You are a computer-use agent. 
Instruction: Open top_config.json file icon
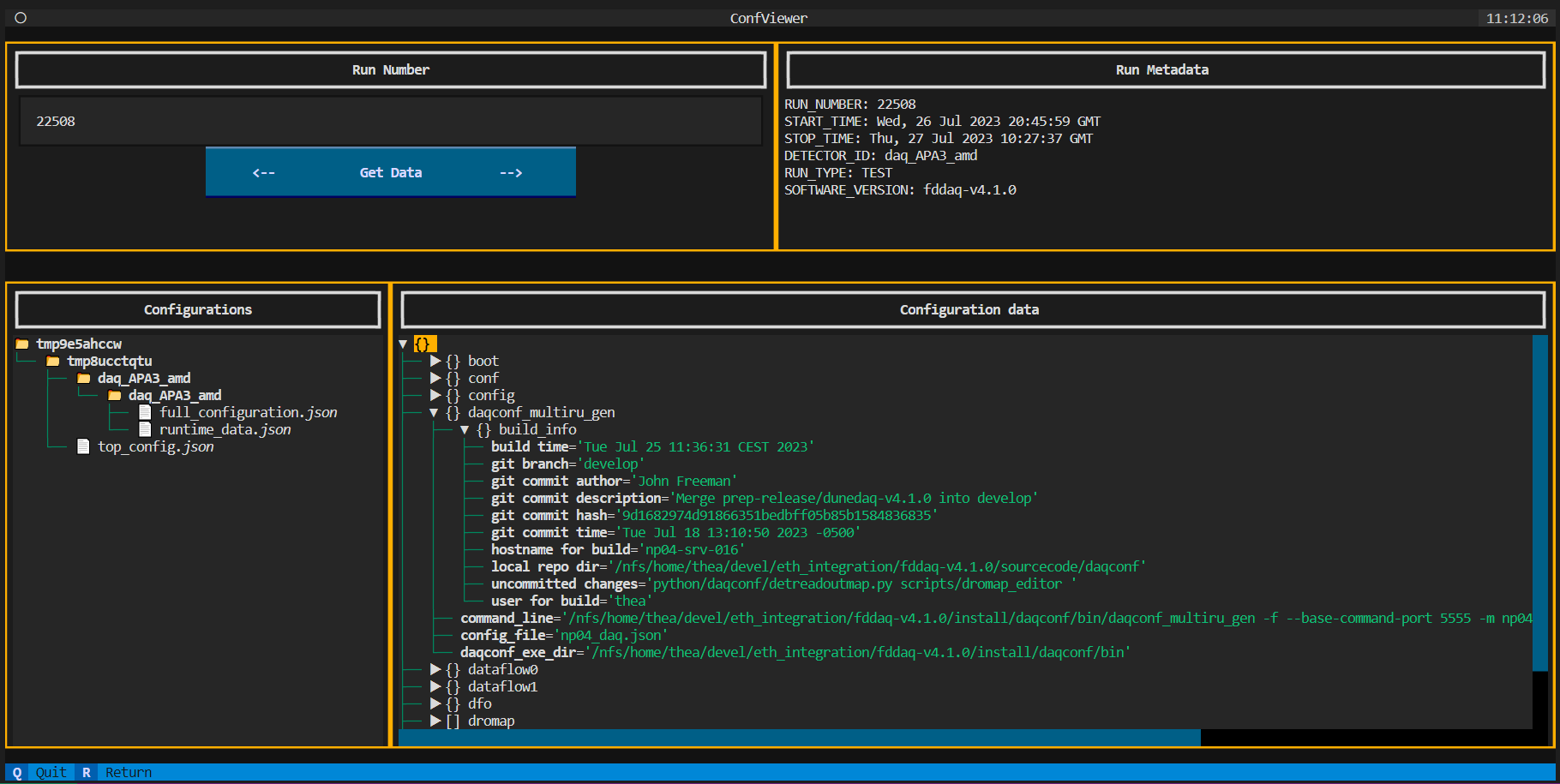[83, 446]
